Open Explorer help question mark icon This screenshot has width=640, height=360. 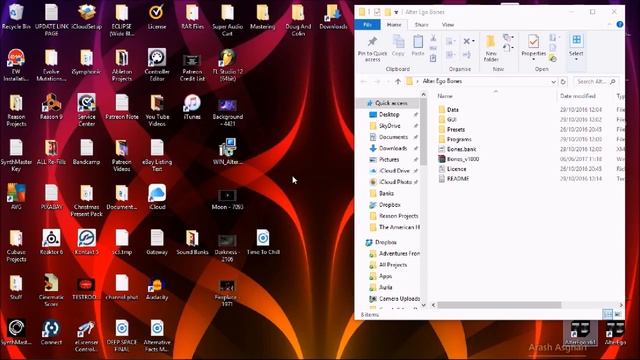[x=620, y=24]
